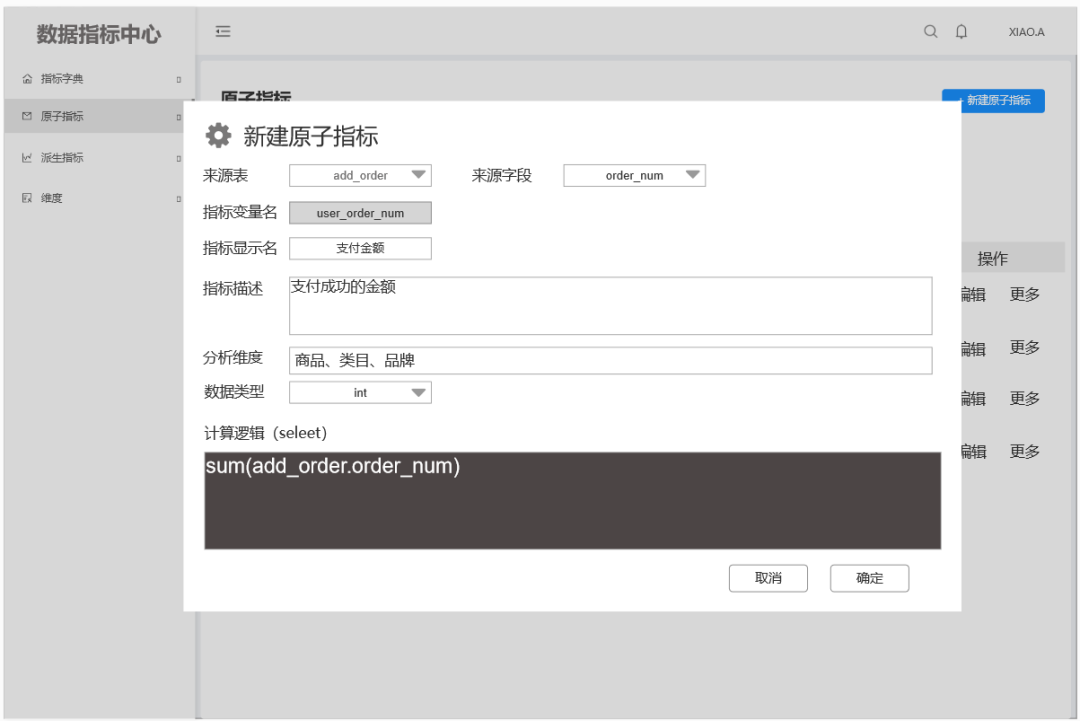Click the 维度 icon in the sidebar
Viewport: 1080px width, 721px height.
[25, 197]
